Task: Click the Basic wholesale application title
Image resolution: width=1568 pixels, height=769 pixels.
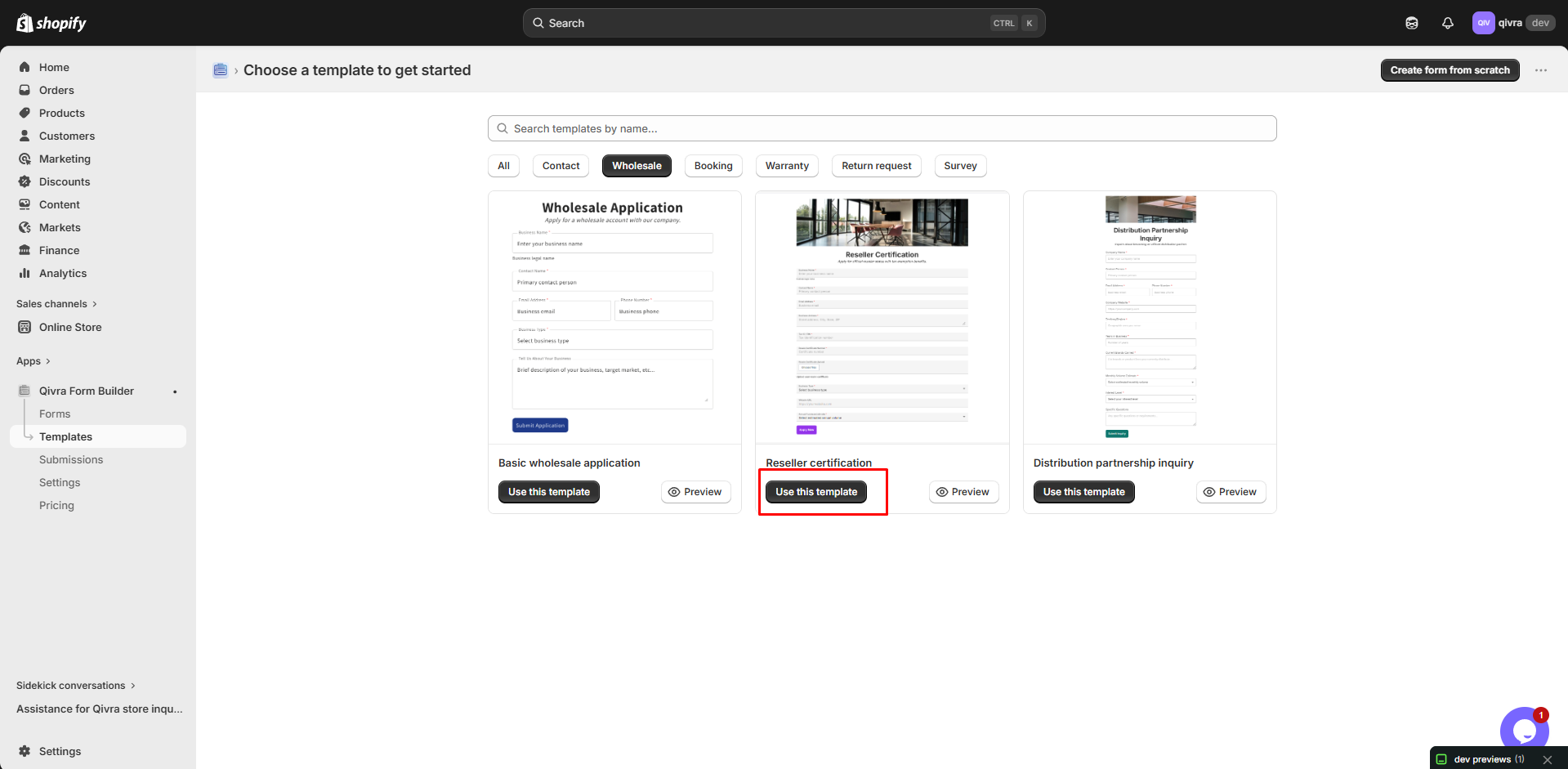Action: click(570, 463)
